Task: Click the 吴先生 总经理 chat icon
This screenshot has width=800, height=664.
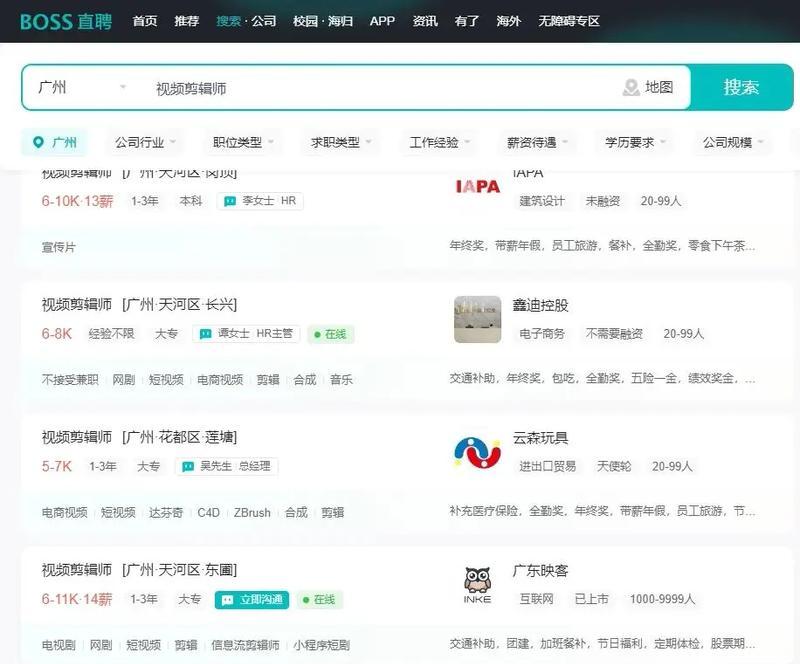Action: [188, 466]
